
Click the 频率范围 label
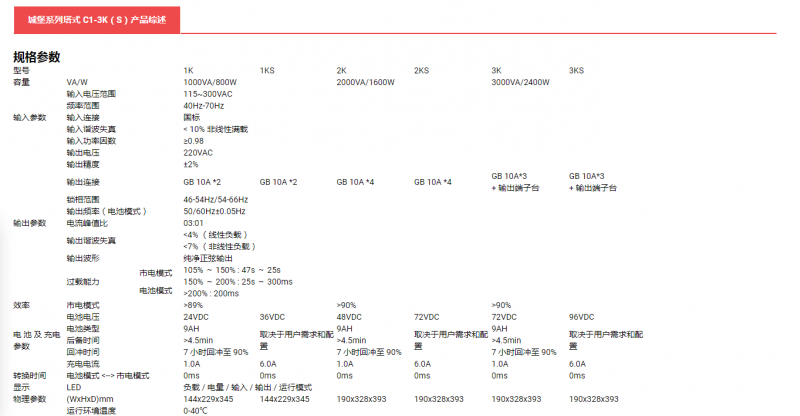tap(83, 106)
